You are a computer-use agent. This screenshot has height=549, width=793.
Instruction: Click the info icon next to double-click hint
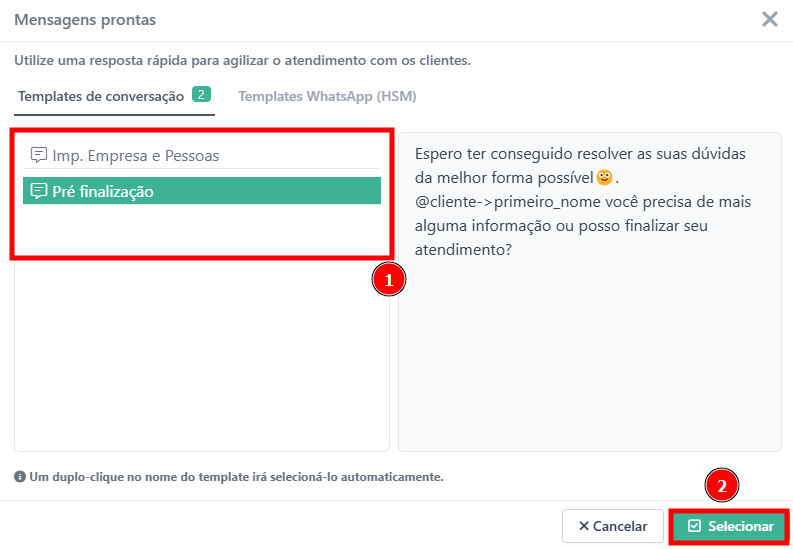tap(20, 477)
